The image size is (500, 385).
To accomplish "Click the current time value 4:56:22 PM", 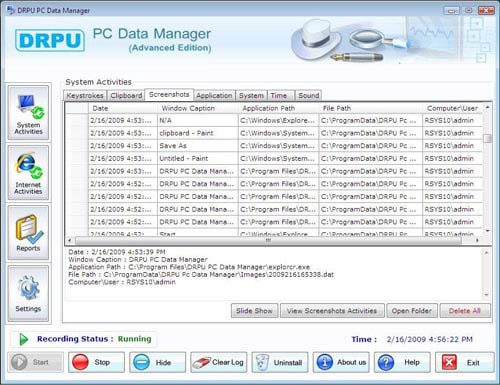I will click(451, 339).
